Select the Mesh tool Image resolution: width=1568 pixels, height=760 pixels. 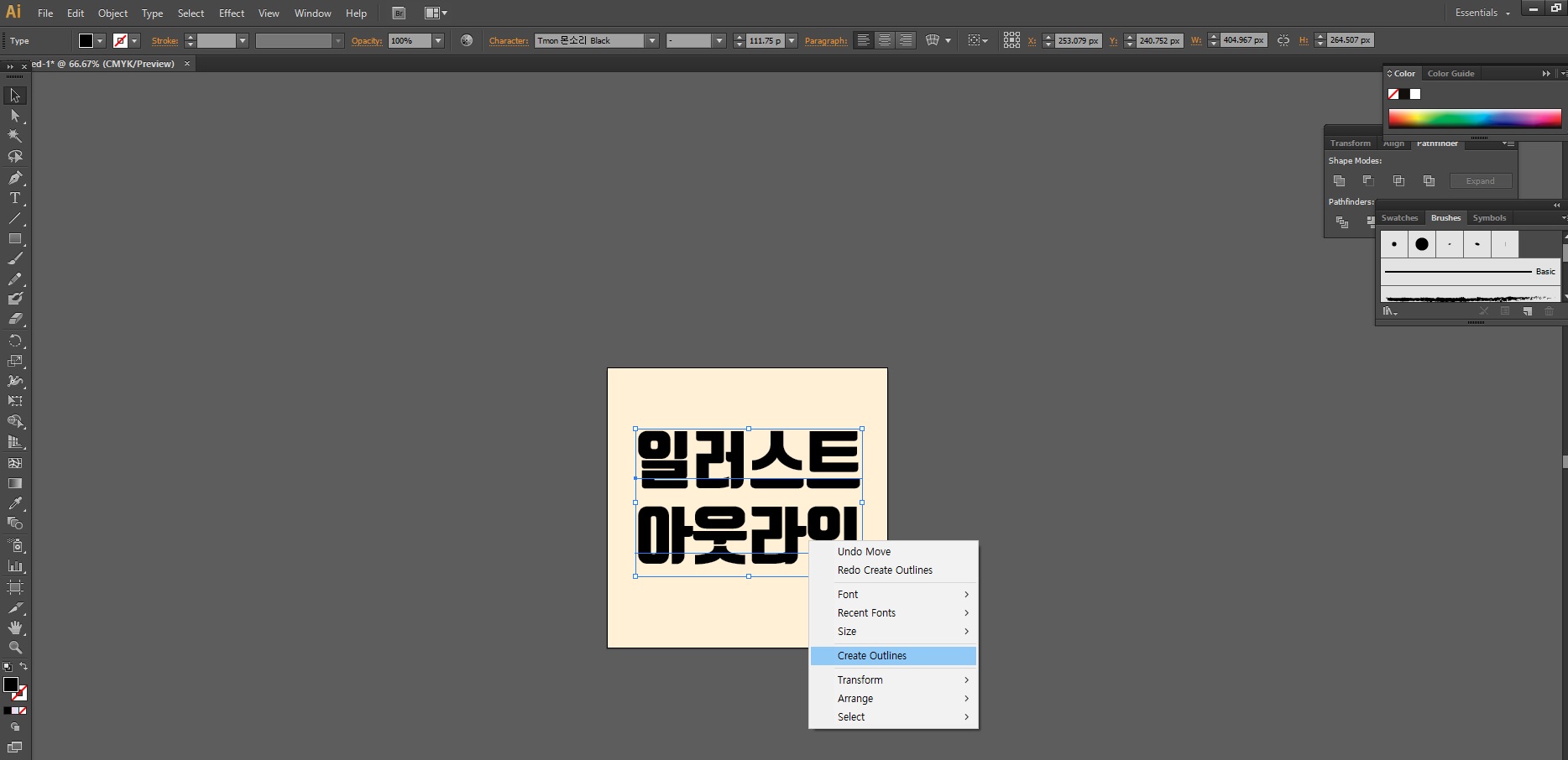(15, 462)
